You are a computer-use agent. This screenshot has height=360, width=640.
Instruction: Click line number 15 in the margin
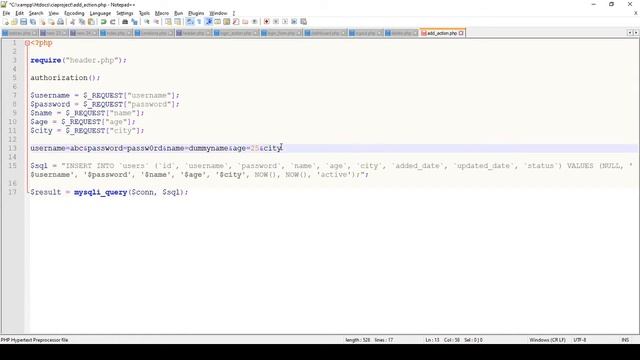(12, 166)
